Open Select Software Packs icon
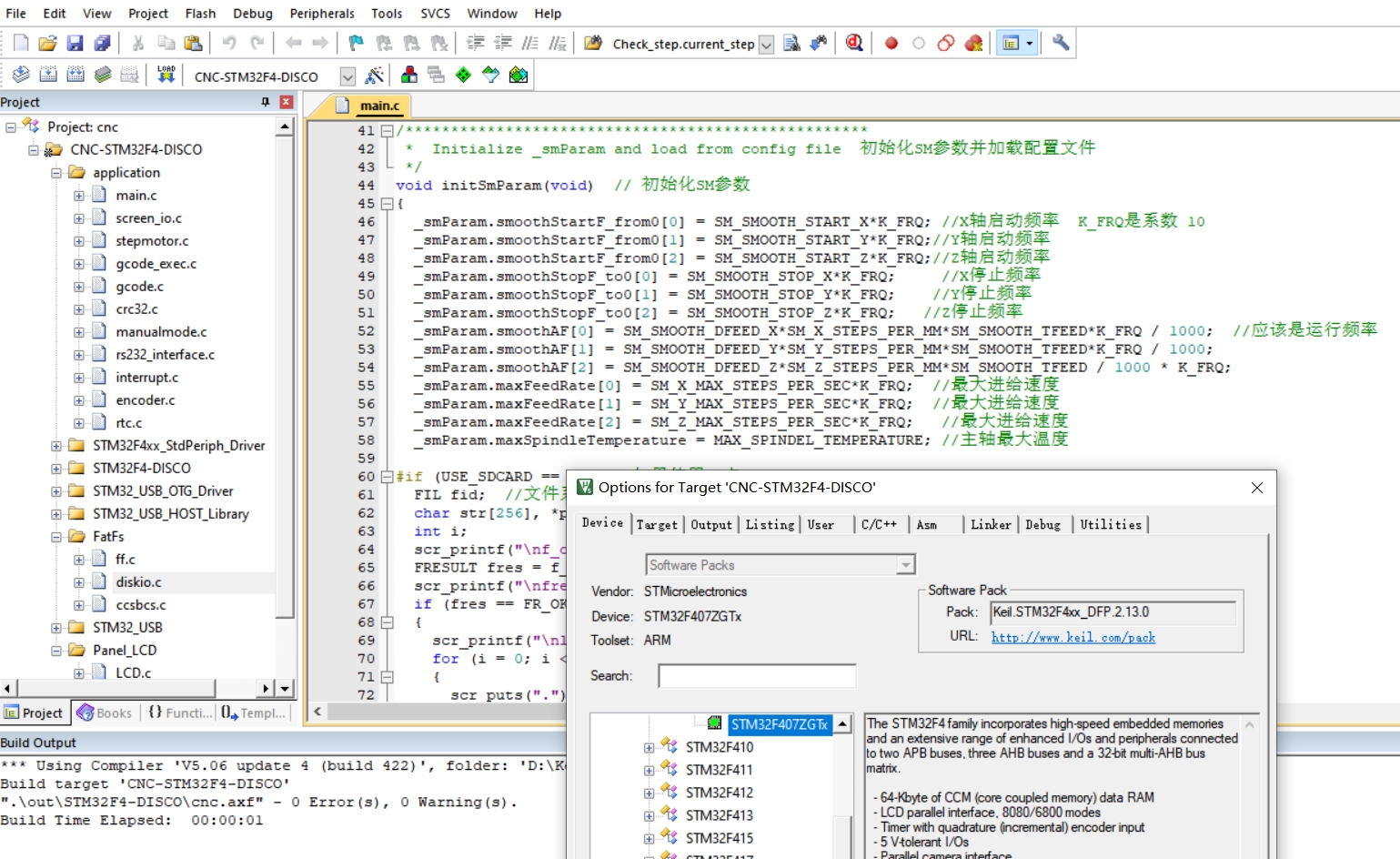Screen dimensions: 1400x859 [x=491, y=75]
